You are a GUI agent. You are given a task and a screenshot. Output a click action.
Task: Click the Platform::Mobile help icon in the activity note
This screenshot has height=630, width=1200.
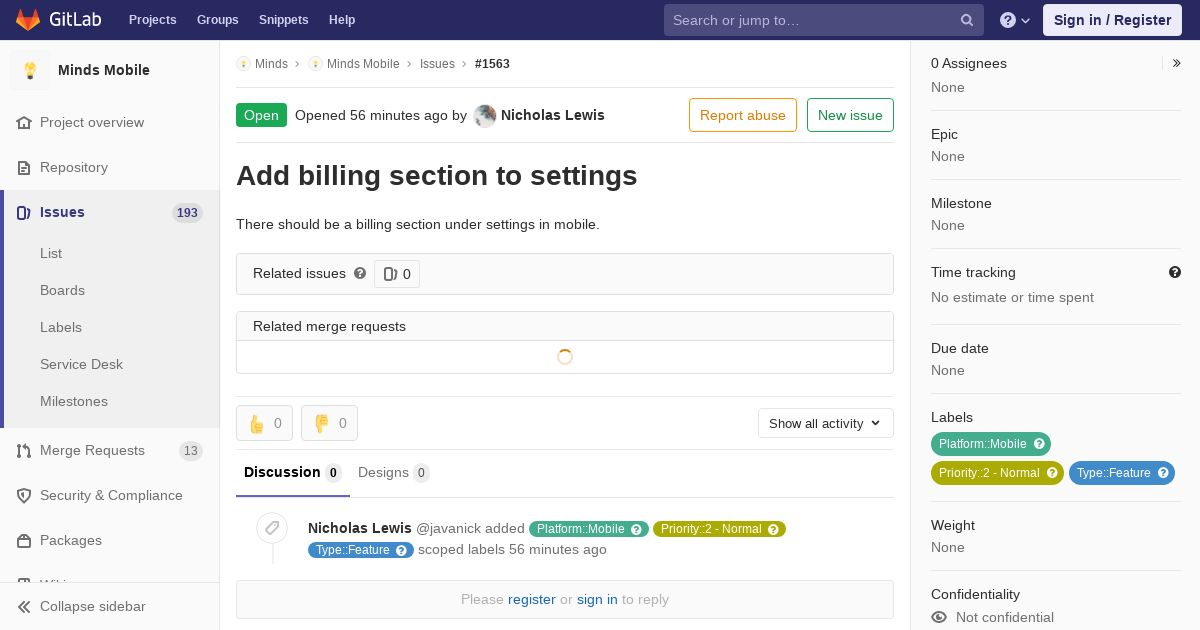point(636,529)
